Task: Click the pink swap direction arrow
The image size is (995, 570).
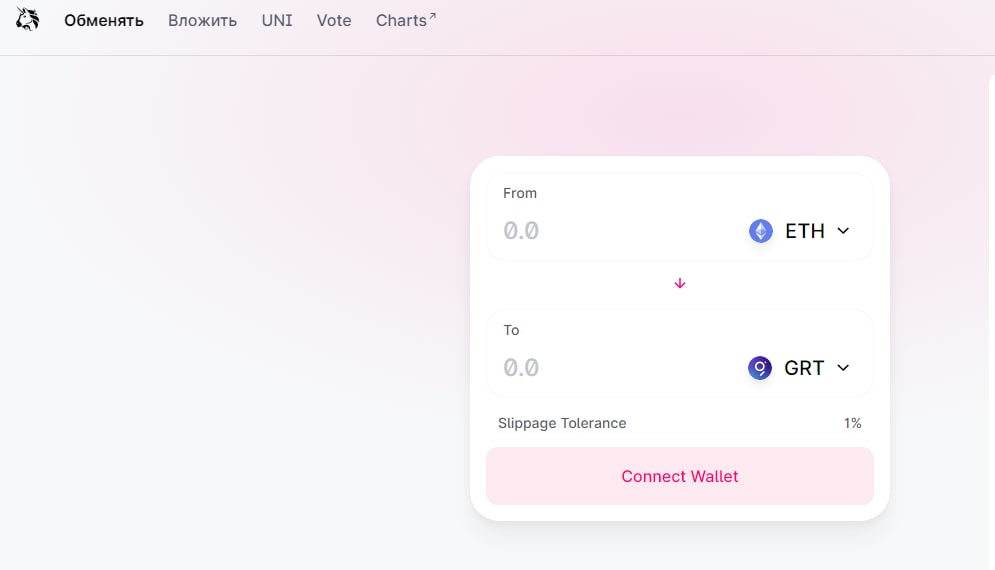Action: tap(680, 283)
